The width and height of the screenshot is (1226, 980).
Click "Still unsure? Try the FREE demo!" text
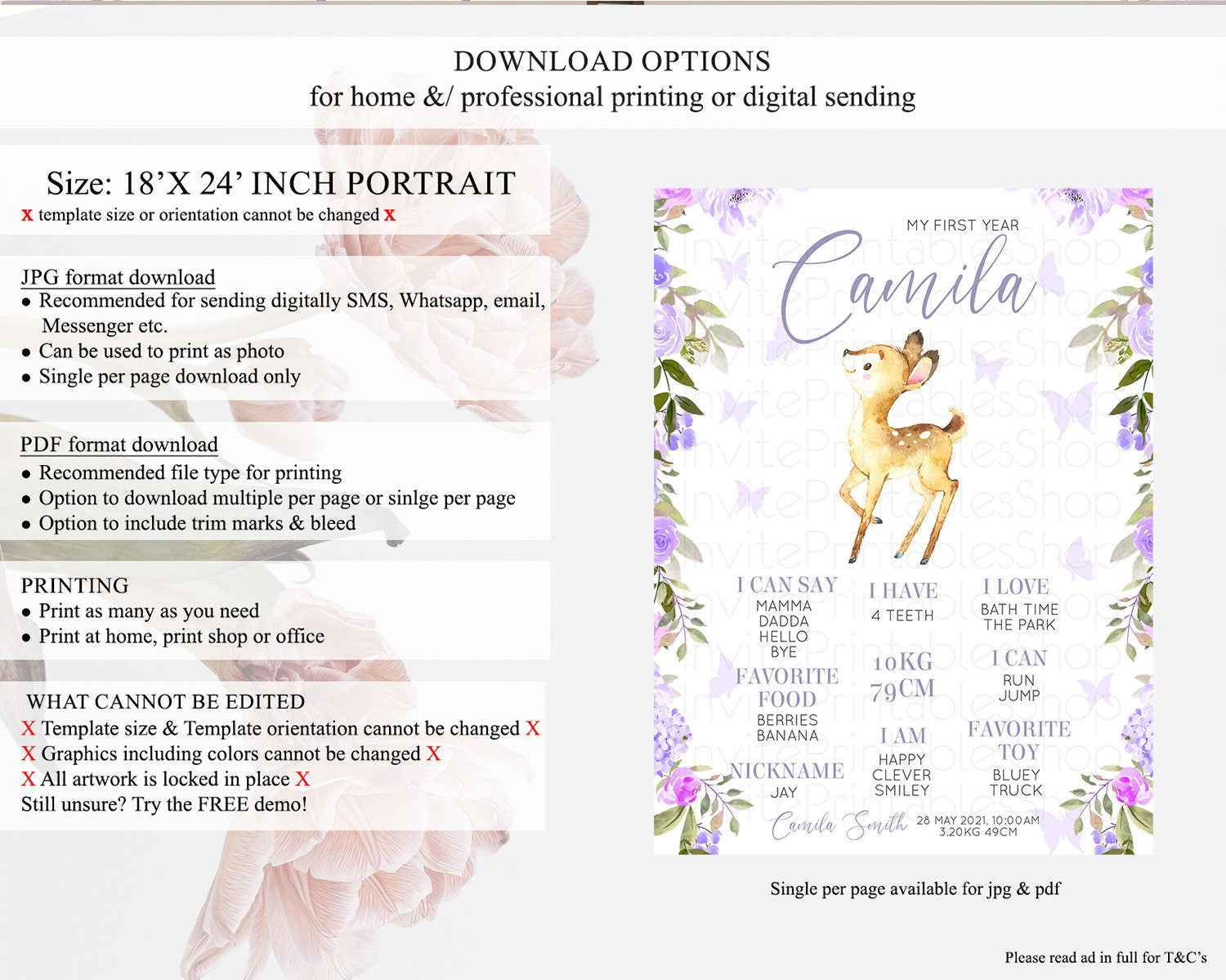(164, 804)
